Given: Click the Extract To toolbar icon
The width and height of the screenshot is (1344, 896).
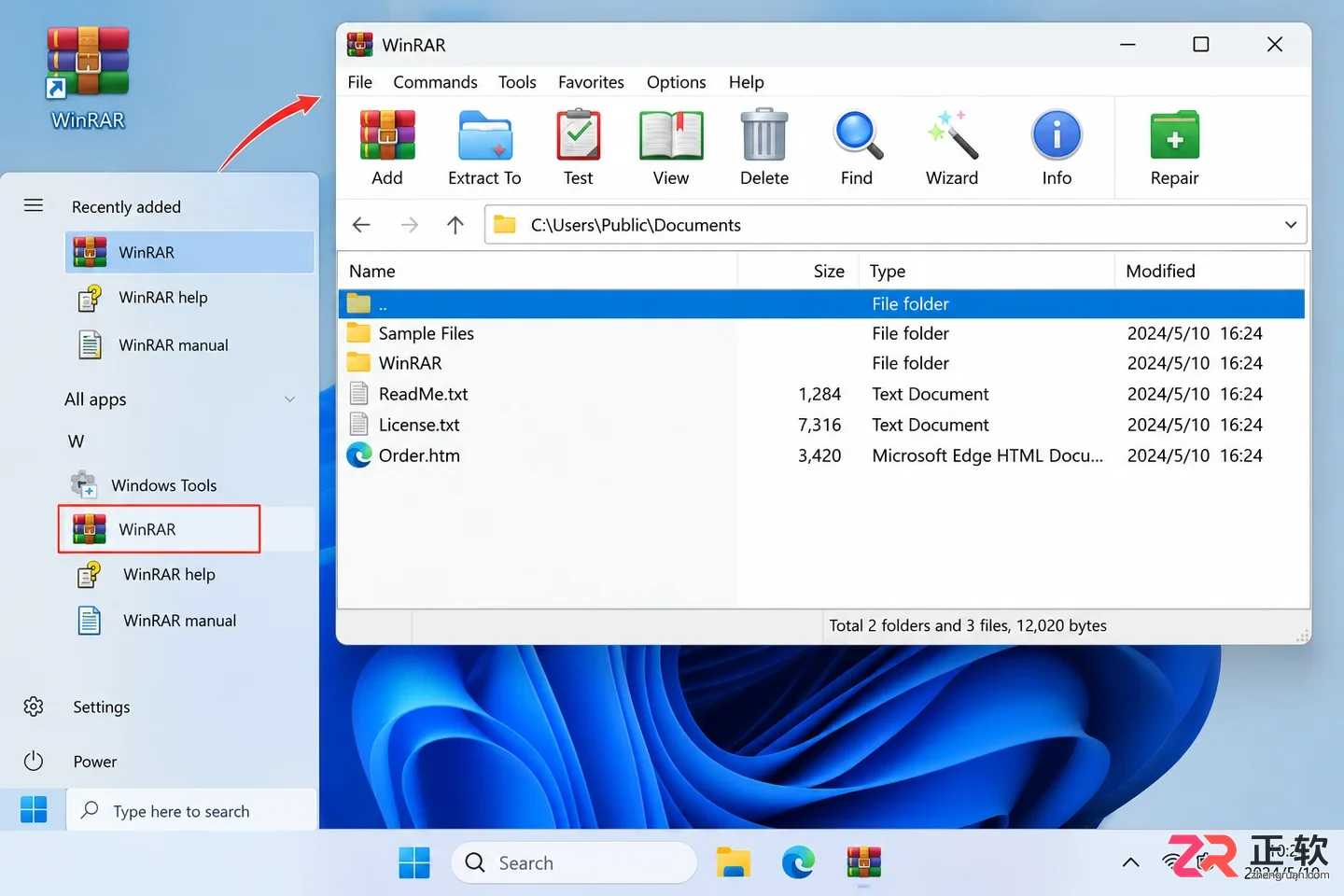Looking at the screenshot, I should [x=484, y=136].
